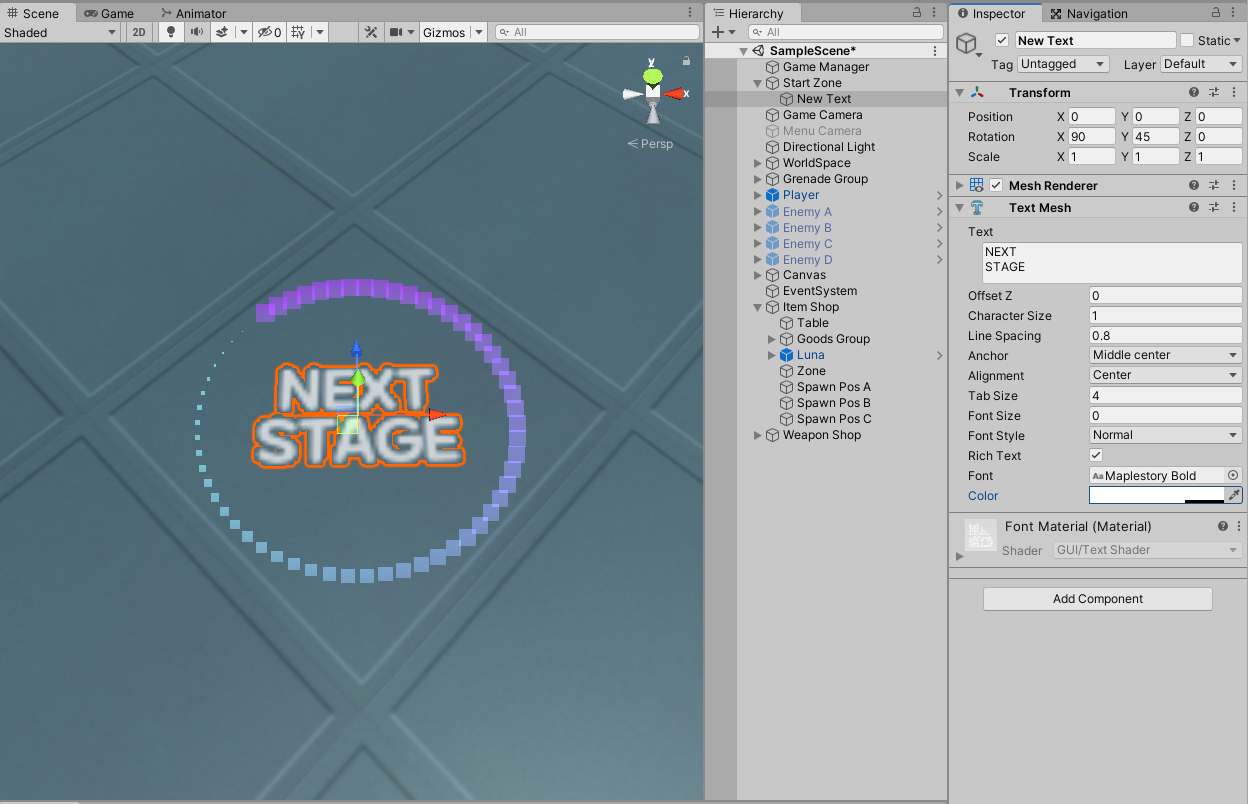This screenshot has height=804, width=1248.
Task: Click the Hierarchy search field
Action: tap(848, 32)
